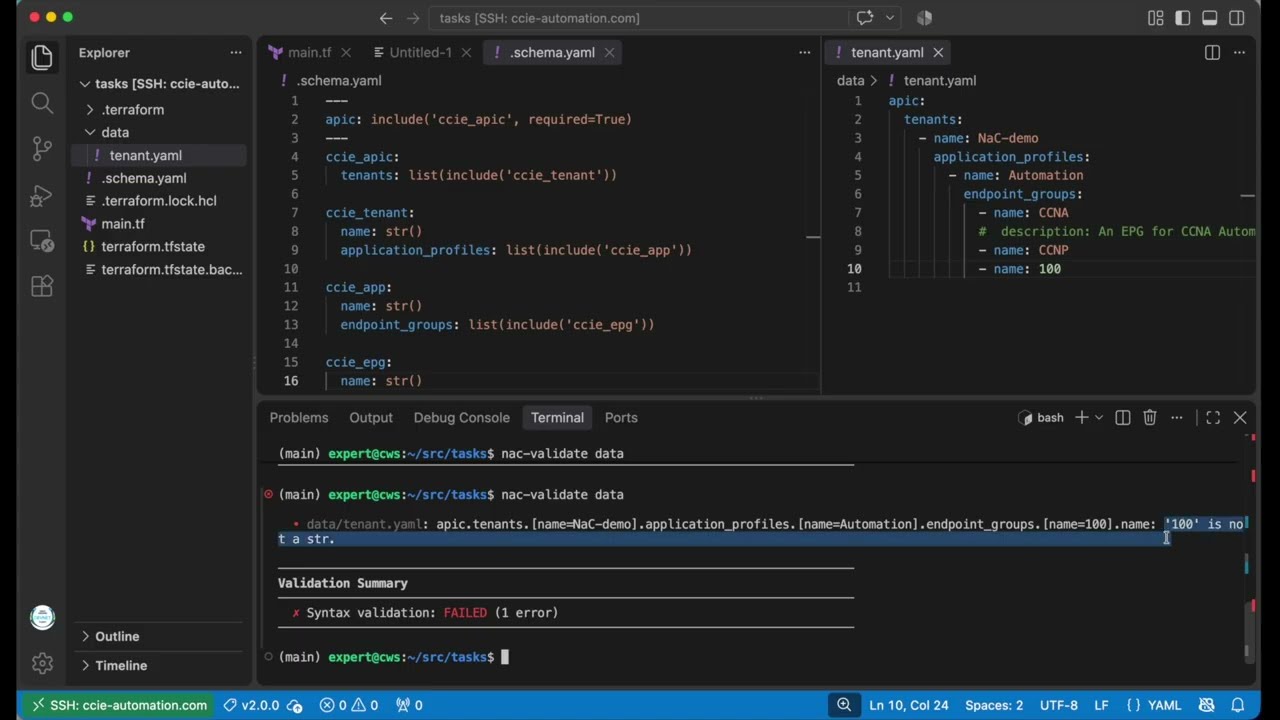Click the SSH: ccie-automation.com remote indicator
1280x720 pixels.
coord(119,705)
